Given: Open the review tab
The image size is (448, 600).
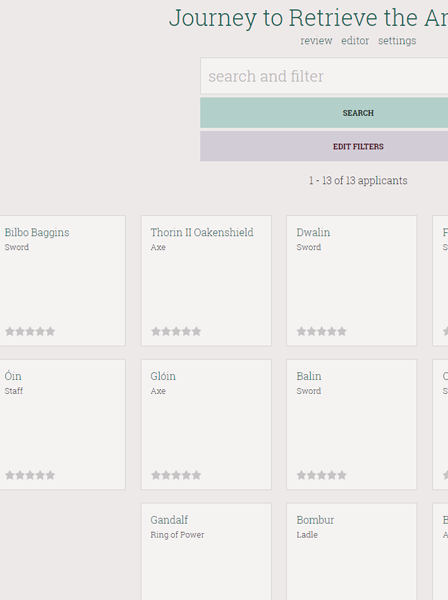Looking at the screenshot, I should [x=316, y=41].
